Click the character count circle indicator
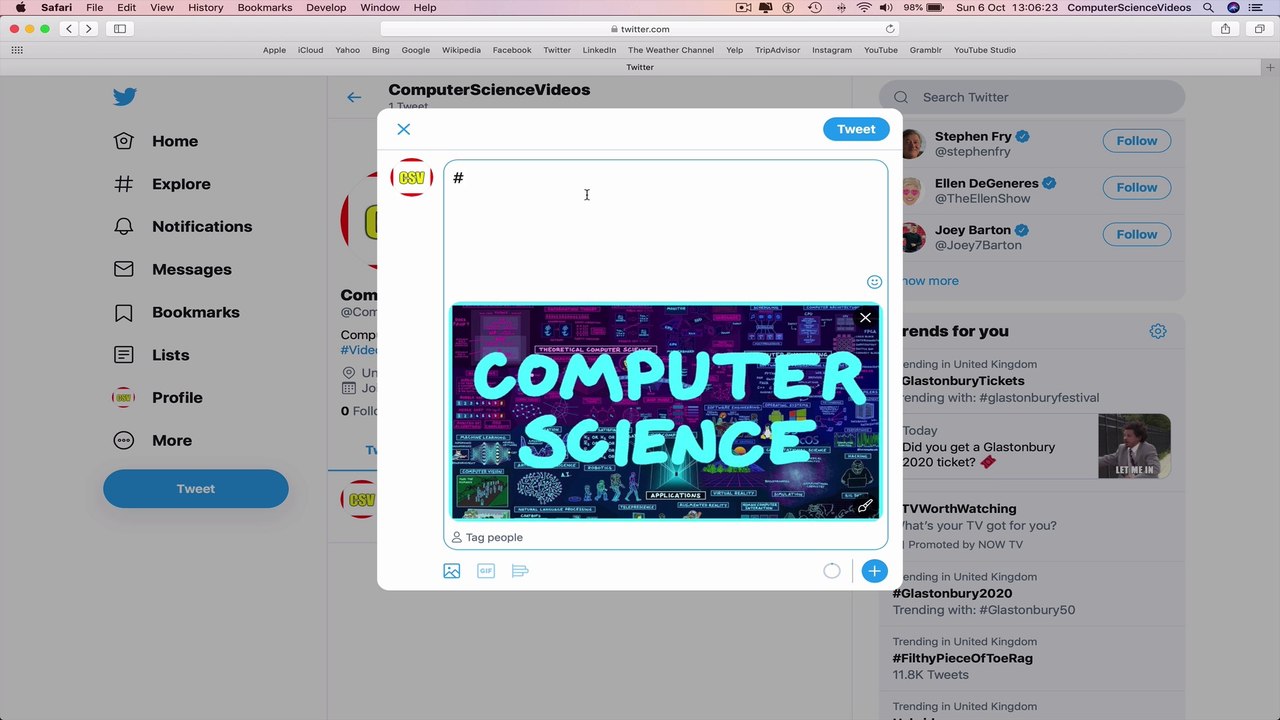The height and width of the screenshot is (720, 1280). pyautogui.click(x=832, y=571)
